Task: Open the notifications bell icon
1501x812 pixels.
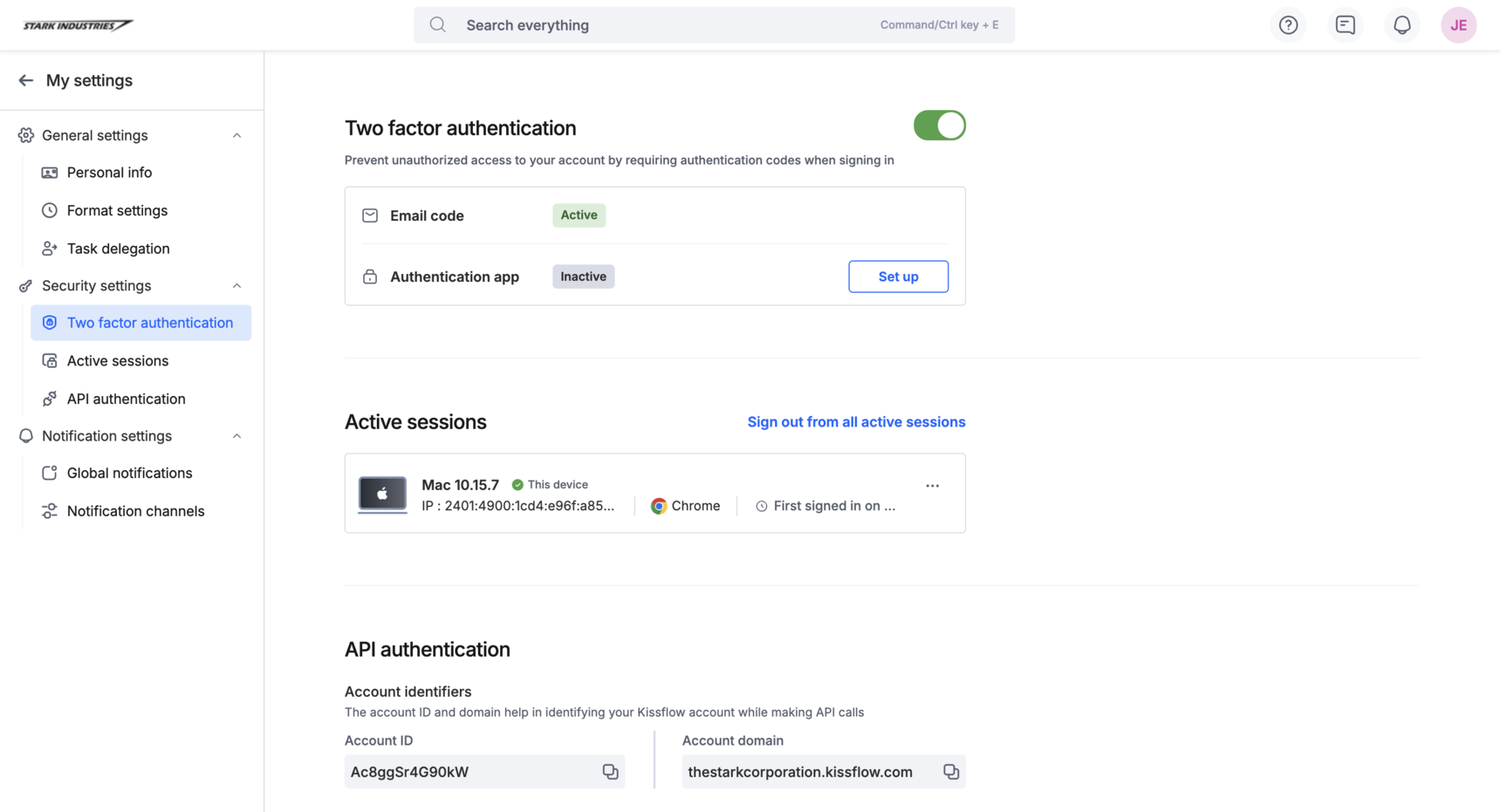Action: pos(1402,25)
